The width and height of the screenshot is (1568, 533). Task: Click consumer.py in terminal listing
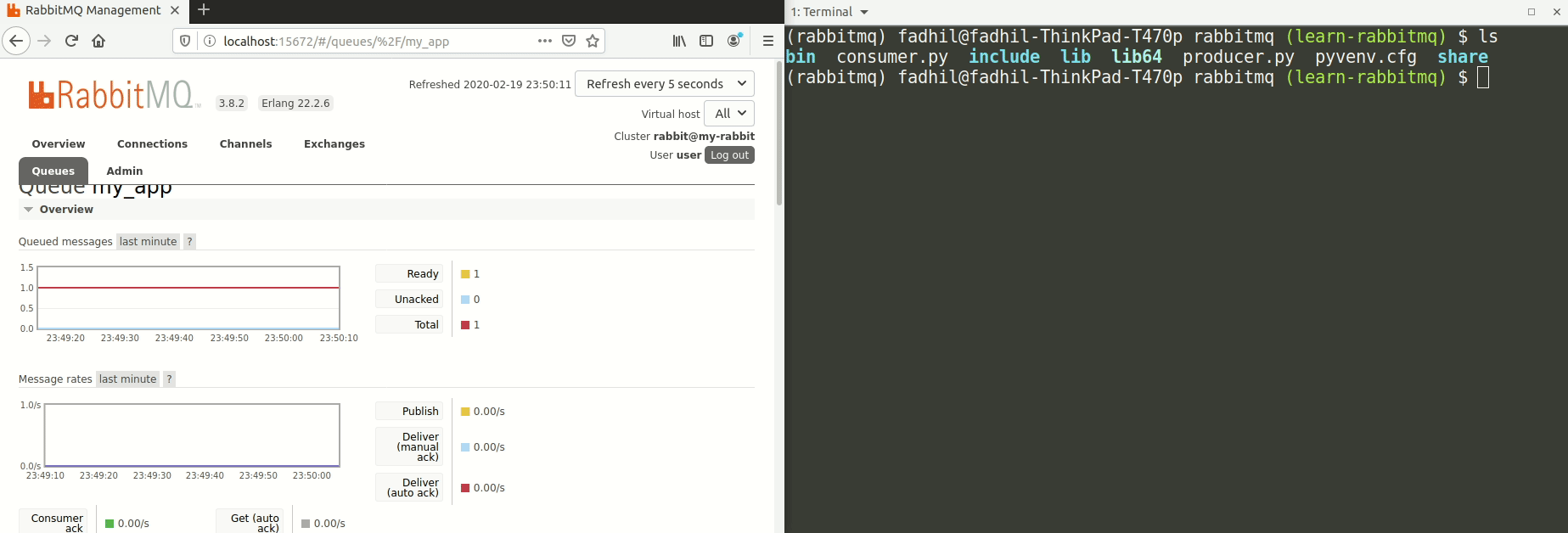pyautogui.click(x=892, y=57)
